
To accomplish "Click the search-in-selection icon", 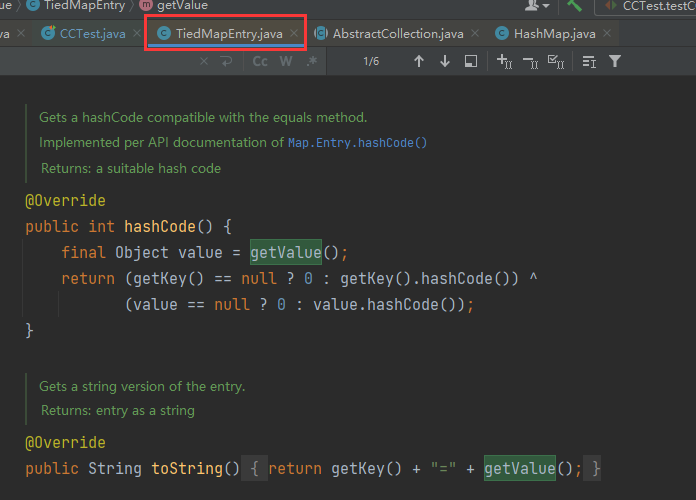I will (x=471, y=61).
